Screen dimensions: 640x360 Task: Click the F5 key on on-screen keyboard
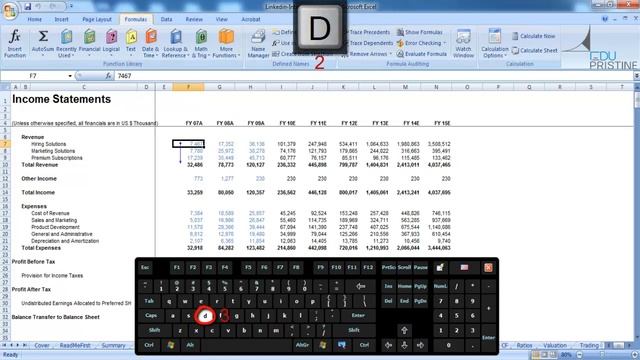[248, 268]
